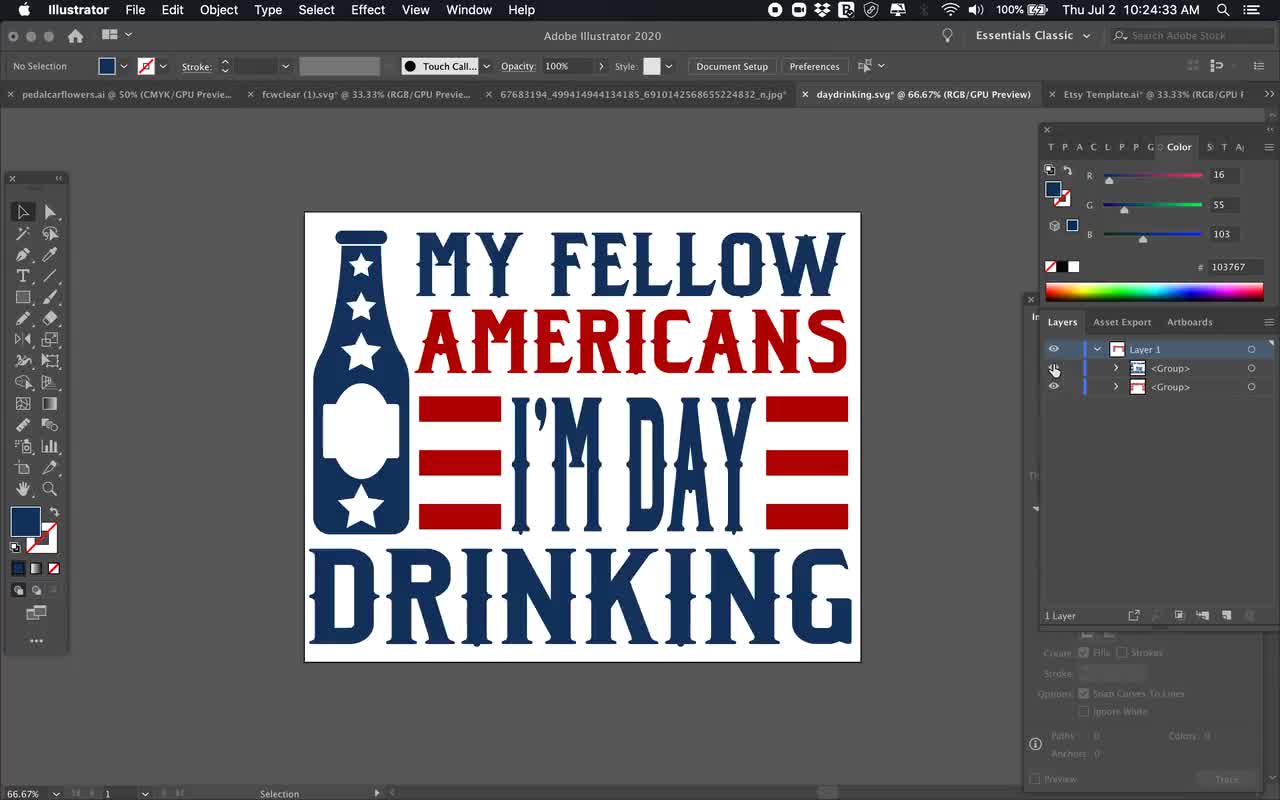Open graphic Style dropdown

click(x=668, y=66)
